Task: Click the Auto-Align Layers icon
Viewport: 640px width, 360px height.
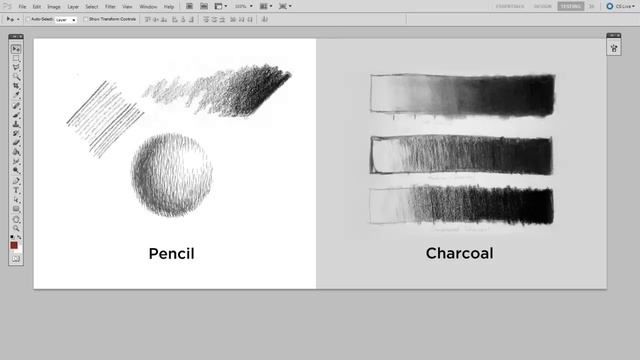Action: [264, 19]
